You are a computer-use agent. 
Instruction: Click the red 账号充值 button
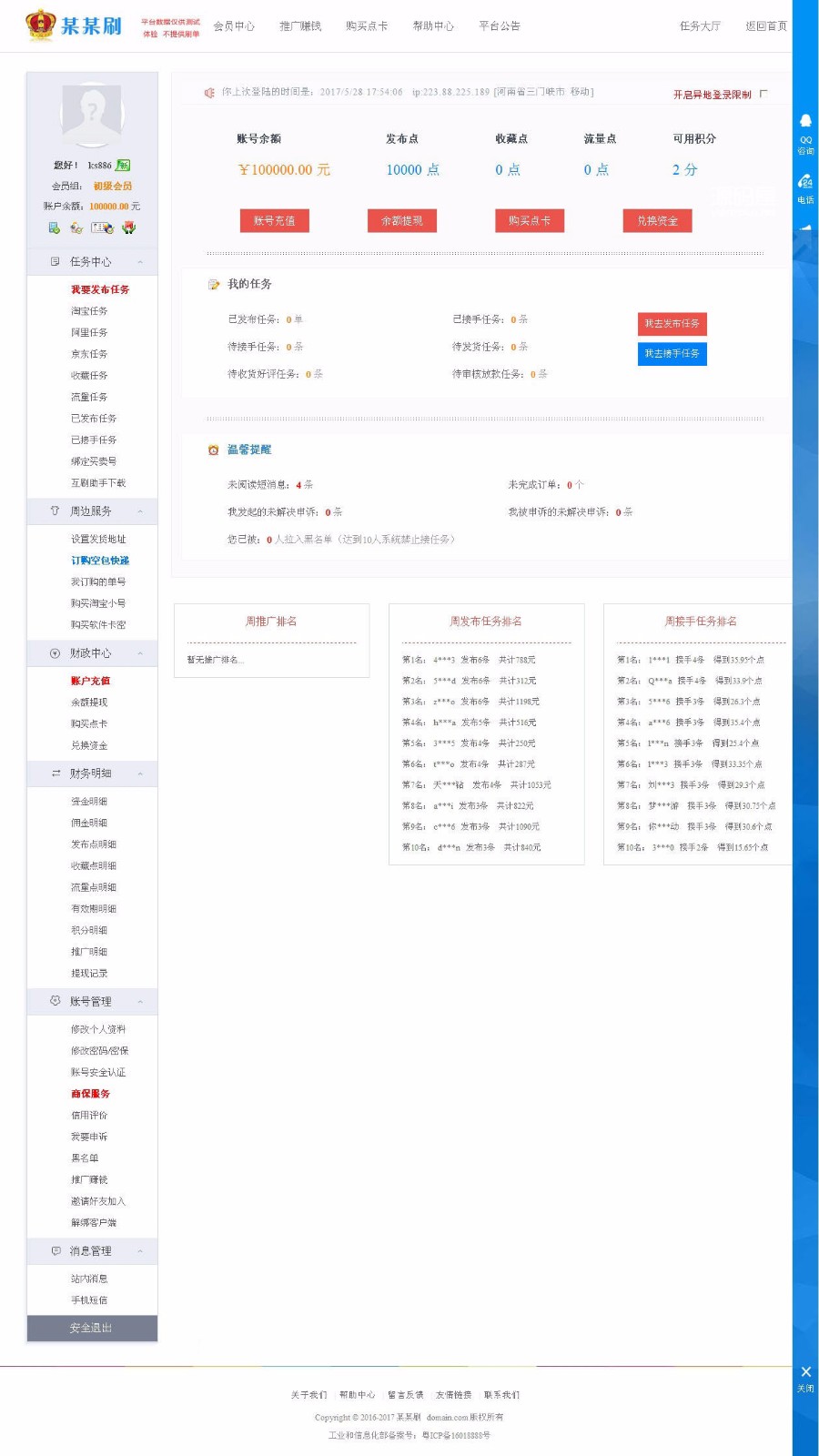point(275,221)
